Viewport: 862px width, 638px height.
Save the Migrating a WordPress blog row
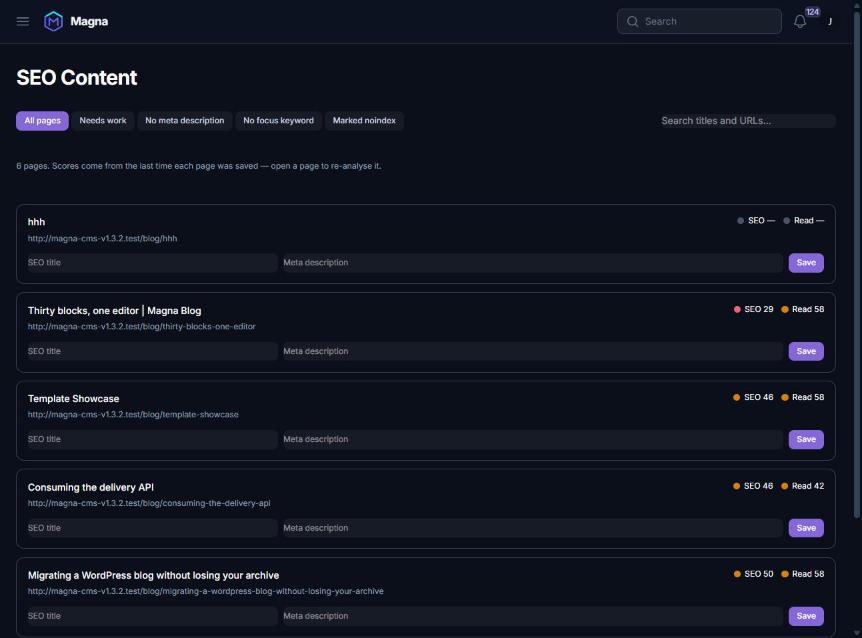(x=806, y=616)
